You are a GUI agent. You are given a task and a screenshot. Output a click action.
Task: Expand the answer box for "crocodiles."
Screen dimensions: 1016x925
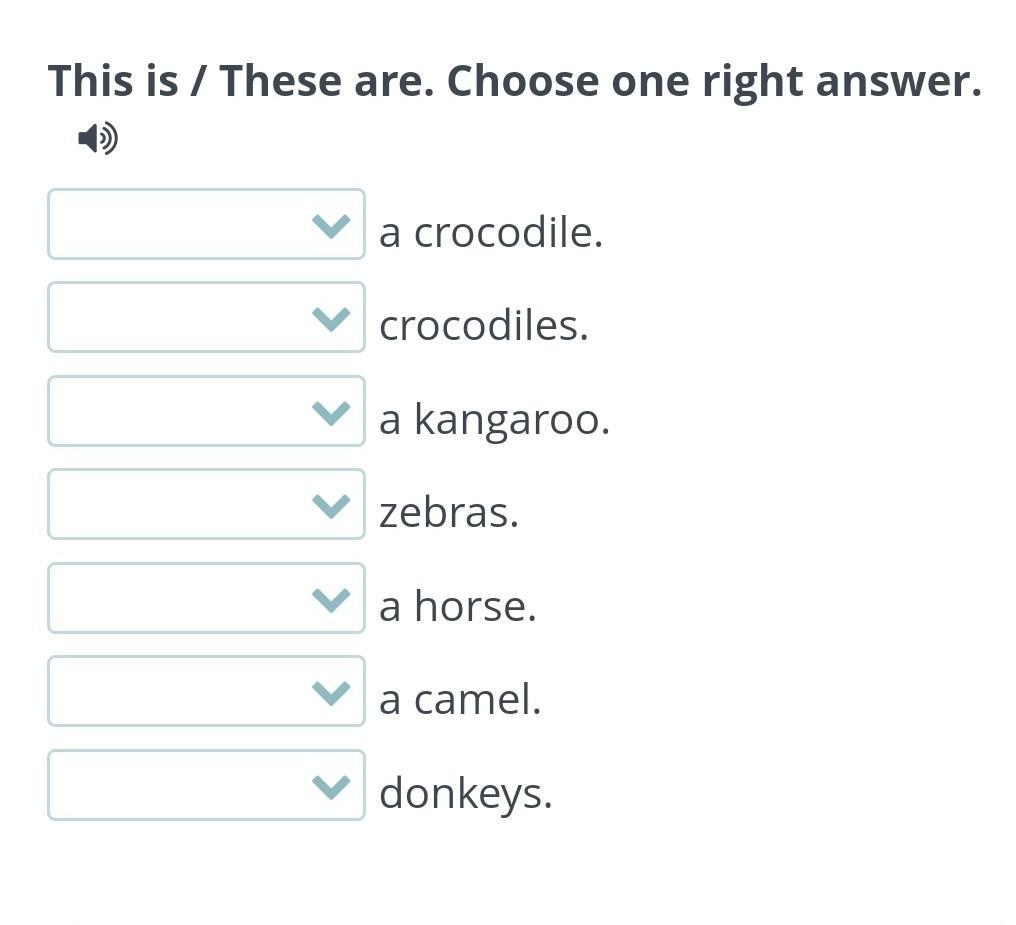point(206,318)
